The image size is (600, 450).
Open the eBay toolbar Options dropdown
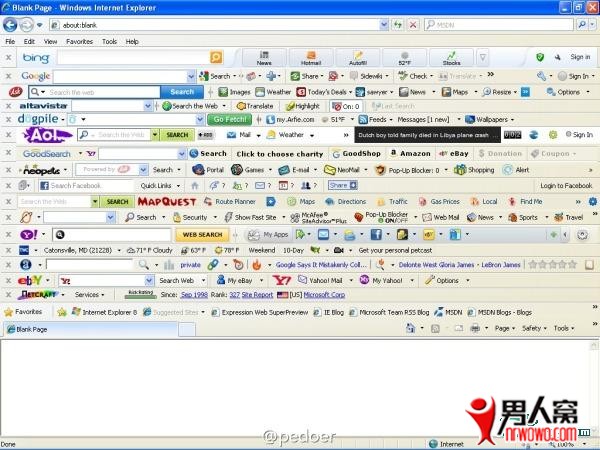pyautogui.click(x=447, y=280)
